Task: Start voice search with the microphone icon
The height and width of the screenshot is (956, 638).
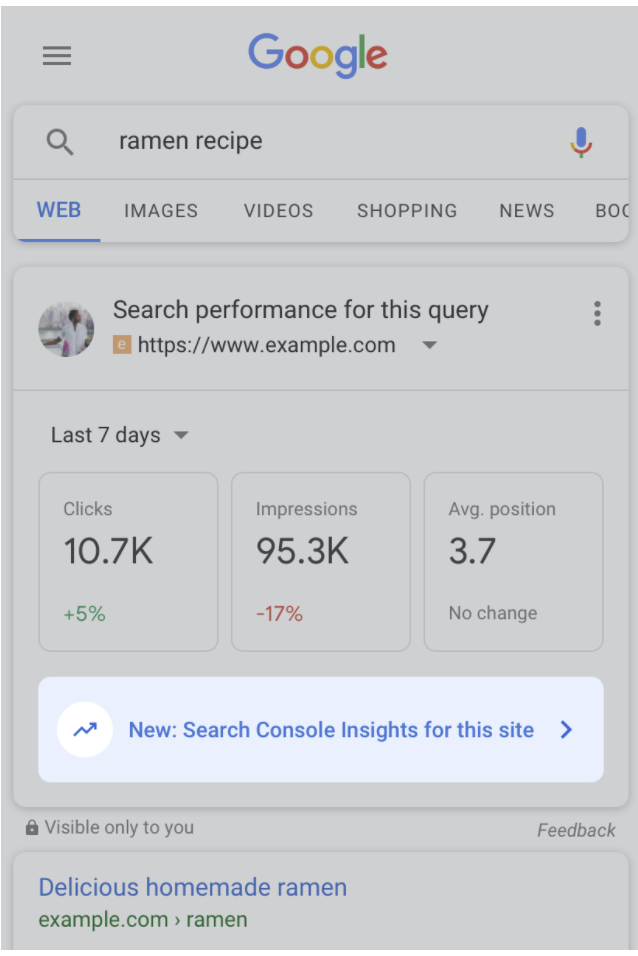Action: coord(580,141)
